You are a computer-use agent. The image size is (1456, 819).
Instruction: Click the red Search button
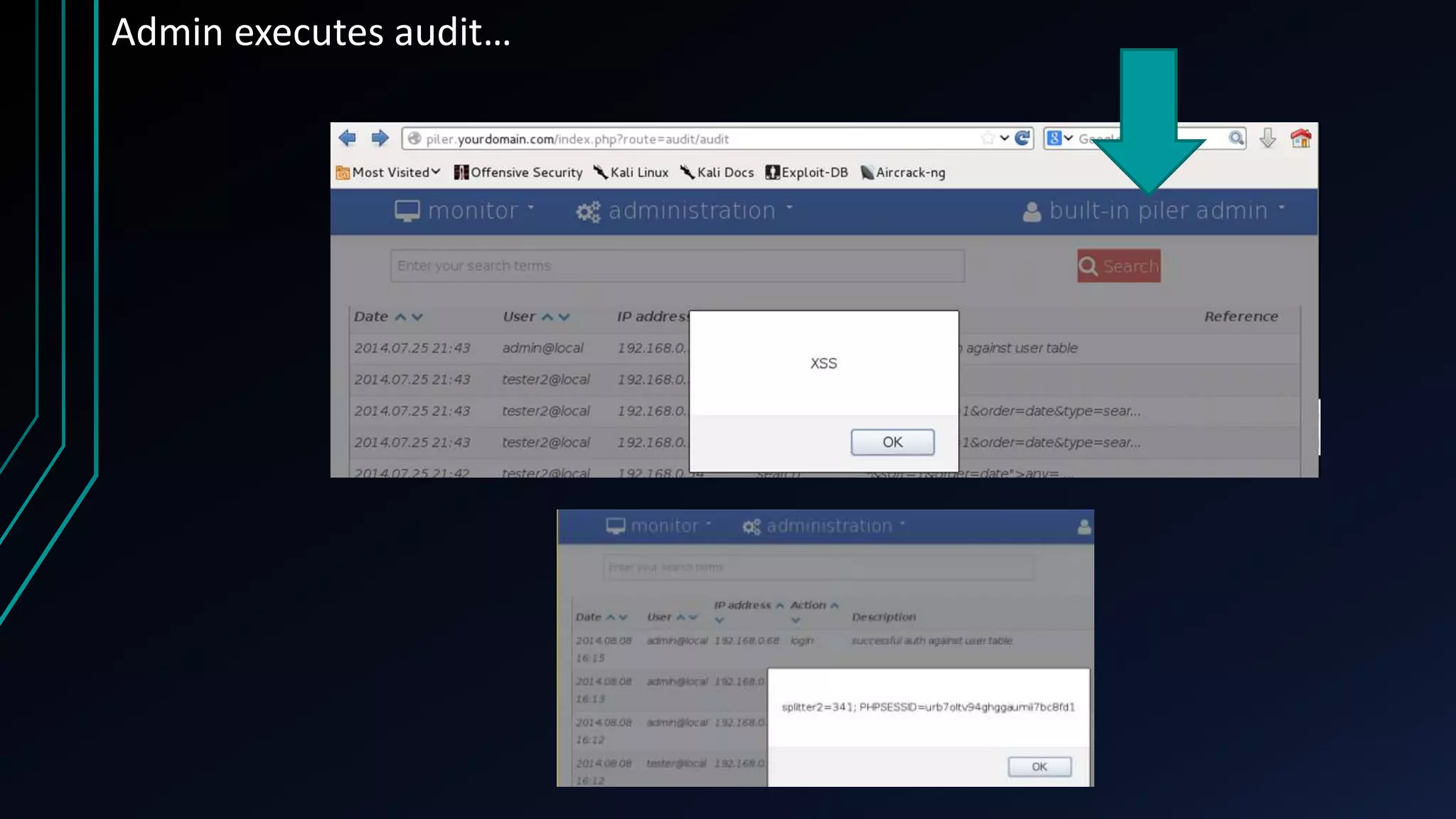tap(1118, 265)
